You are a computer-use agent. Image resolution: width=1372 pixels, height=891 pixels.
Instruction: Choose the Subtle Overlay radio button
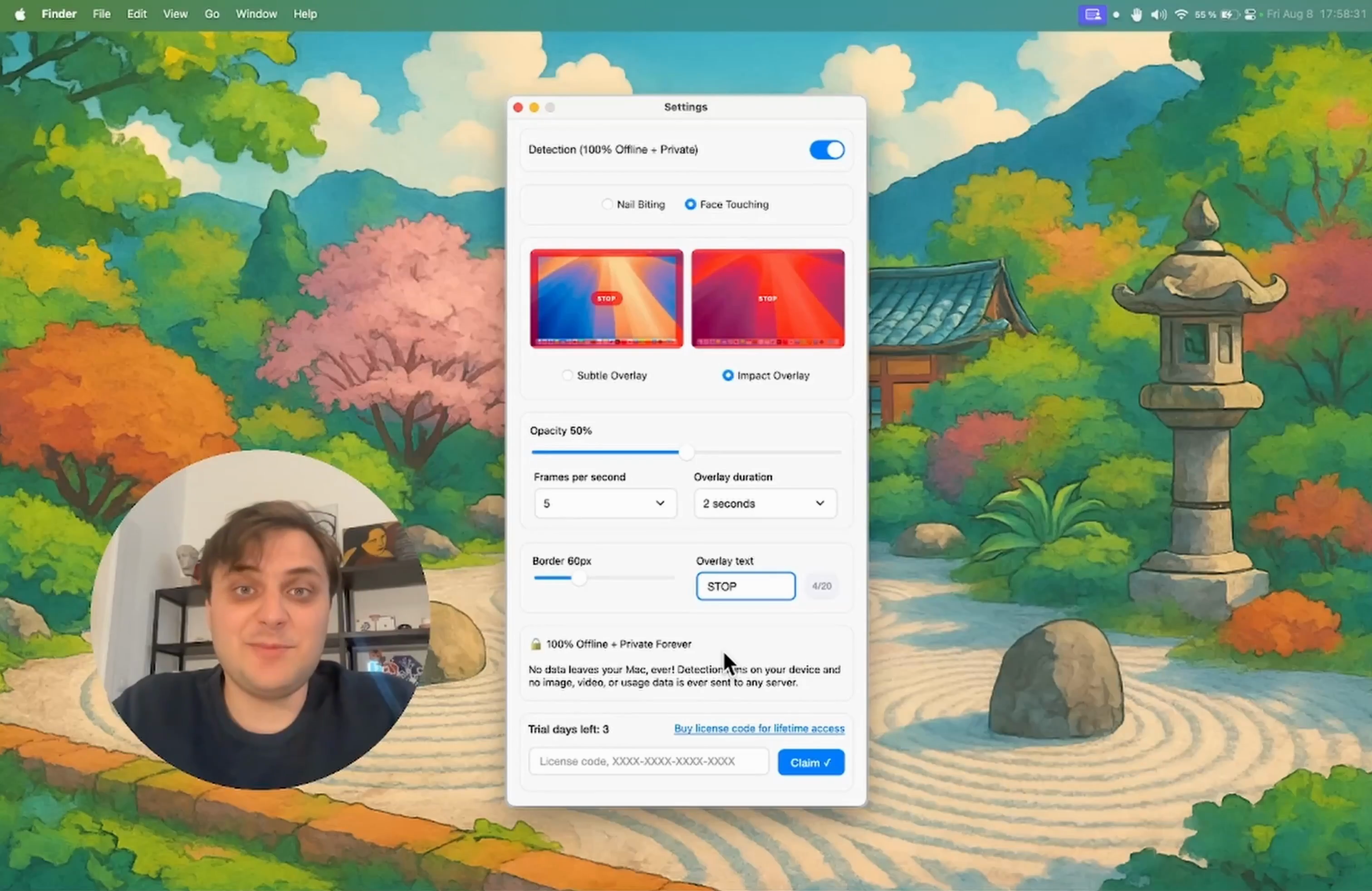click(x=567, y=375)
